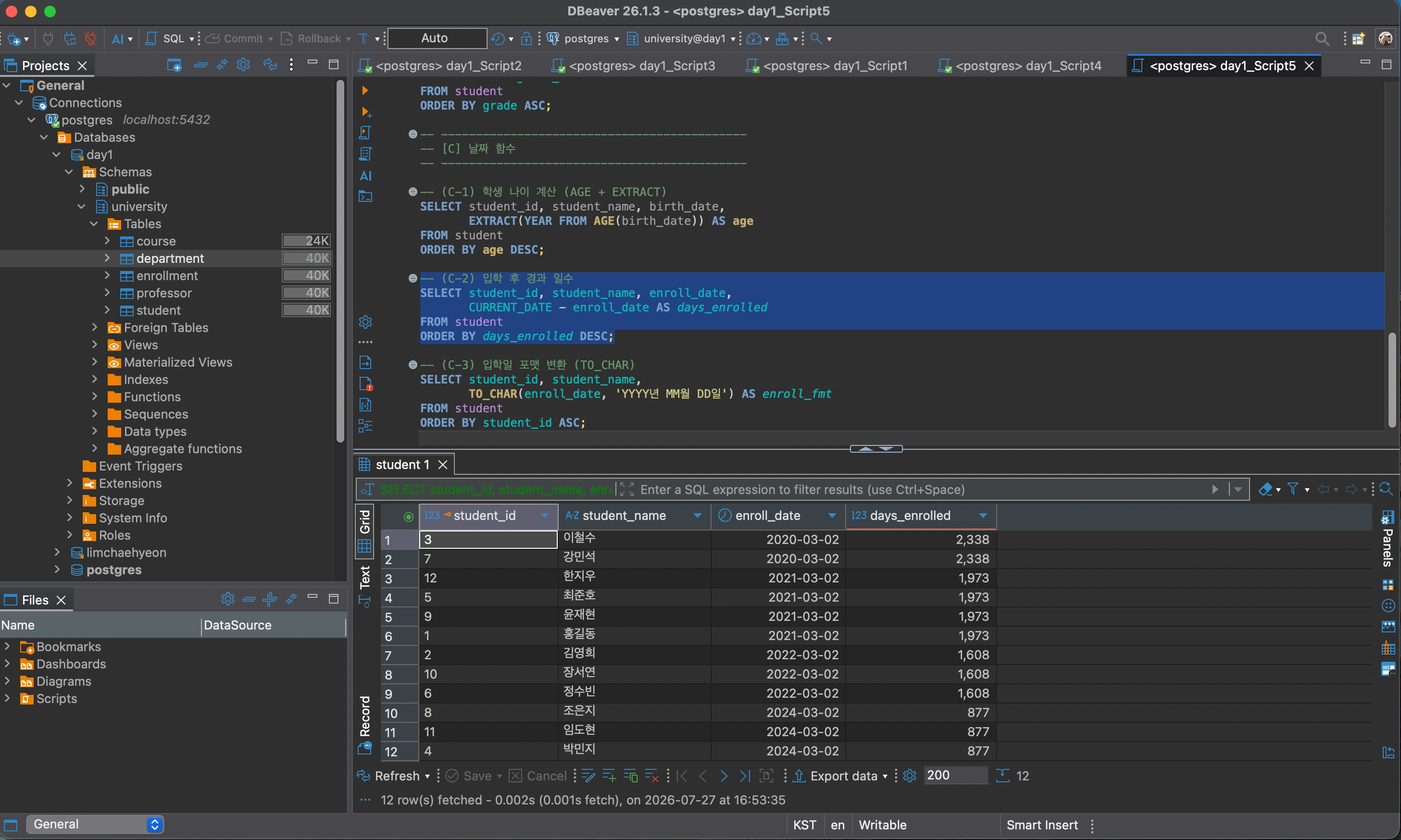Select the Bookmarks folder in Files
1401x840 pixels.
point(69,646)
